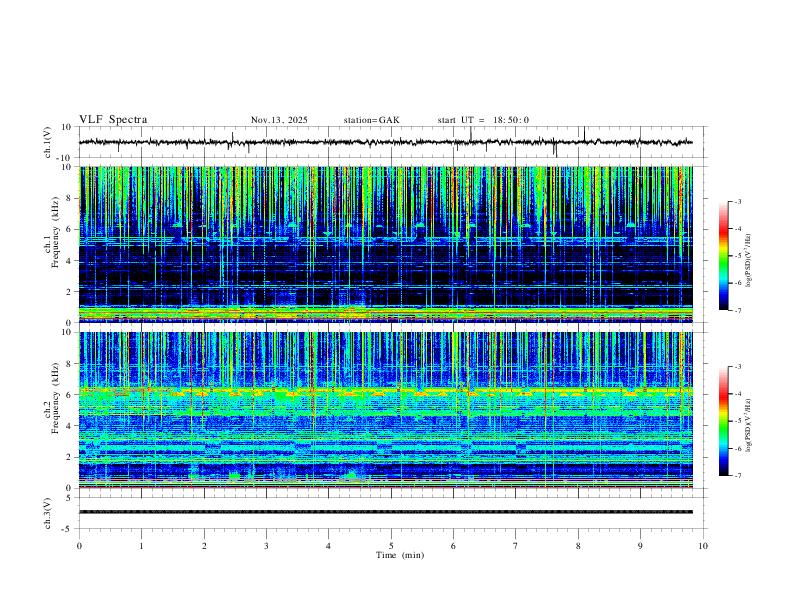Click the 'ch.1(V)' waveform axis label
The height and width of the screenshot is (612, 792).
click(48, 142)
